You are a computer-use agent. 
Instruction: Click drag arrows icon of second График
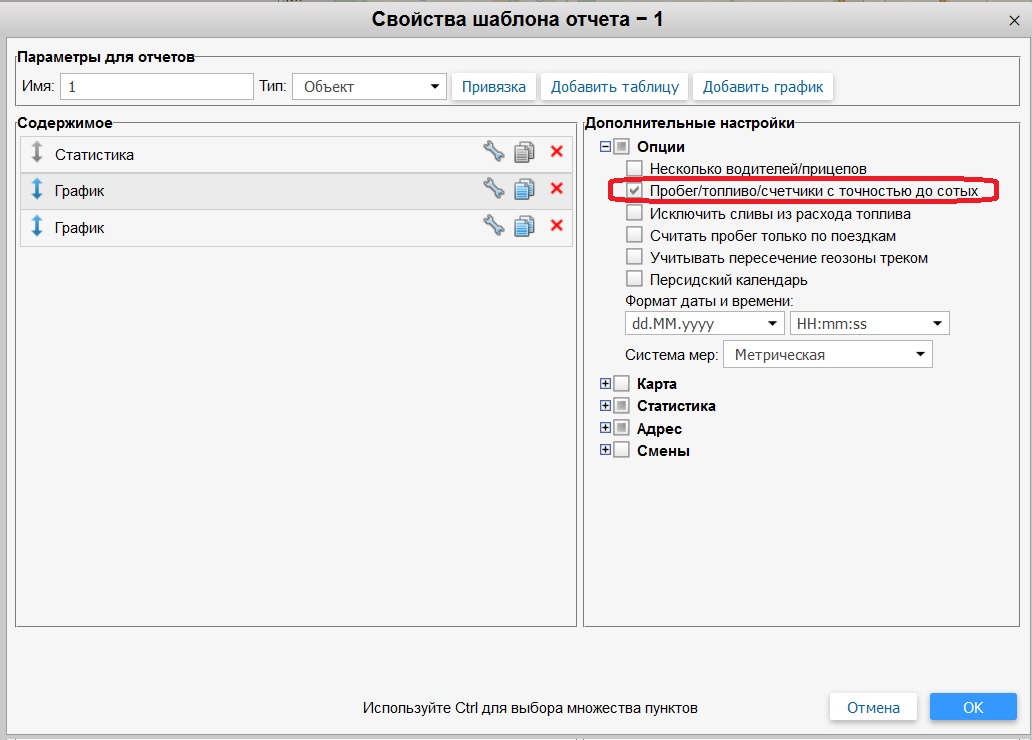37,227
